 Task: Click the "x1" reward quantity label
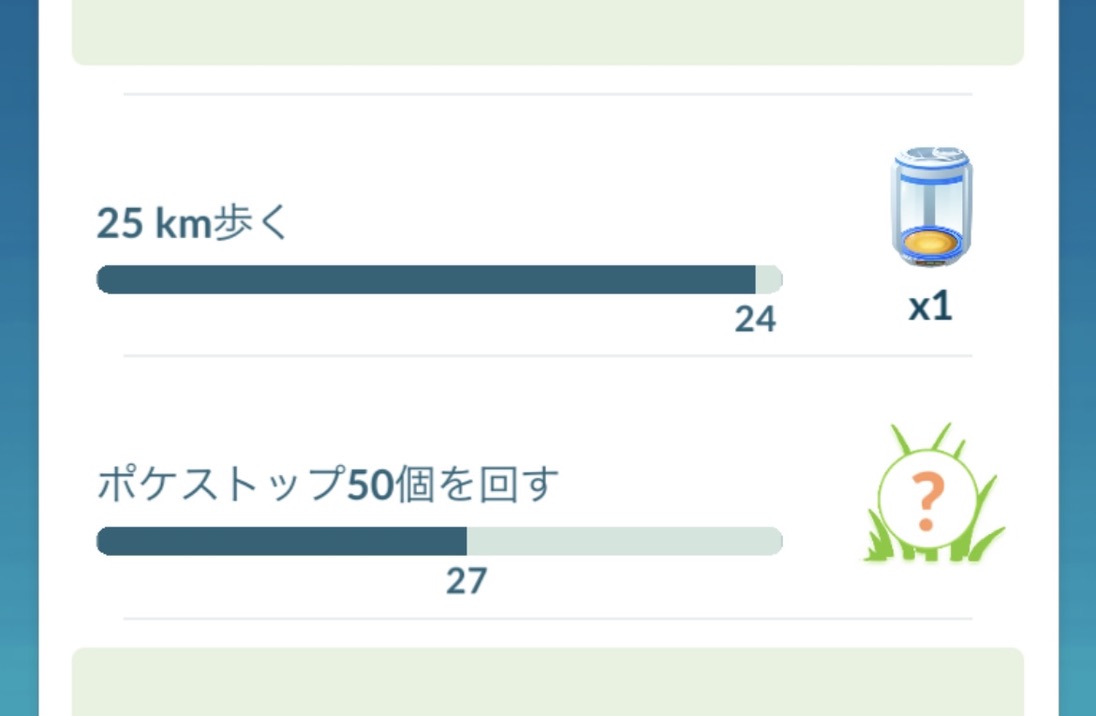930,308
